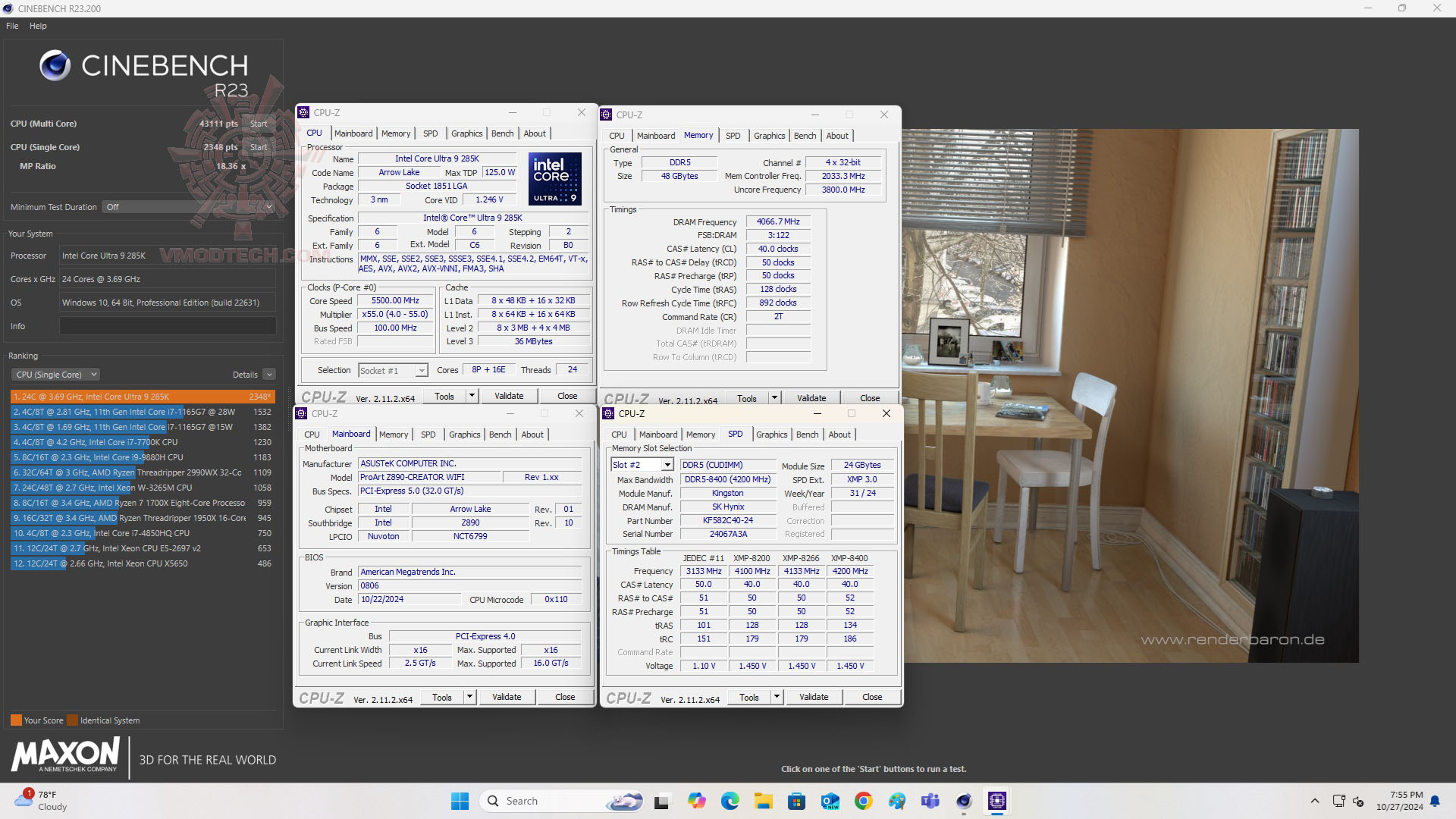Open File Explorer from the taskbar
This screenshot has height=819, width=1456.
pyautogui.click(x=763, y=801)
